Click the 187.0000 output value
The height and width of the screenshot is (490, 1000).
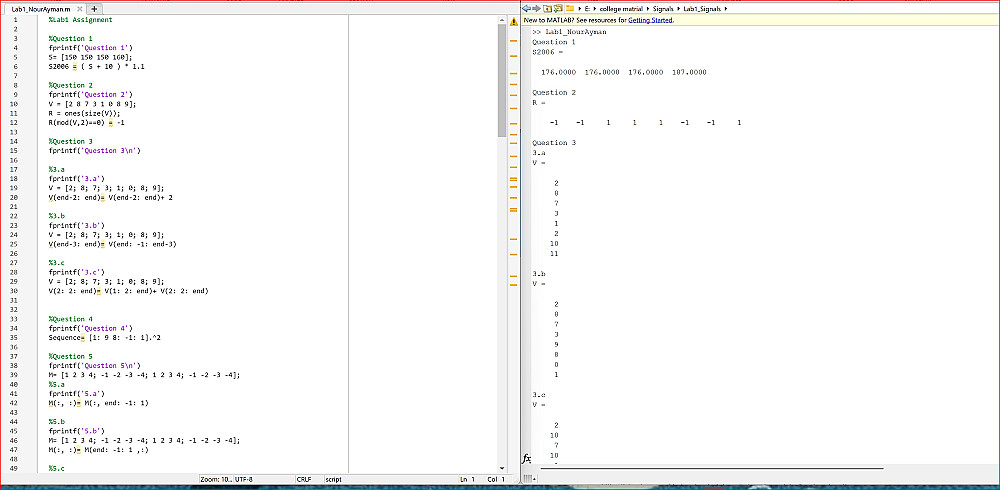(x=689, y=72)
